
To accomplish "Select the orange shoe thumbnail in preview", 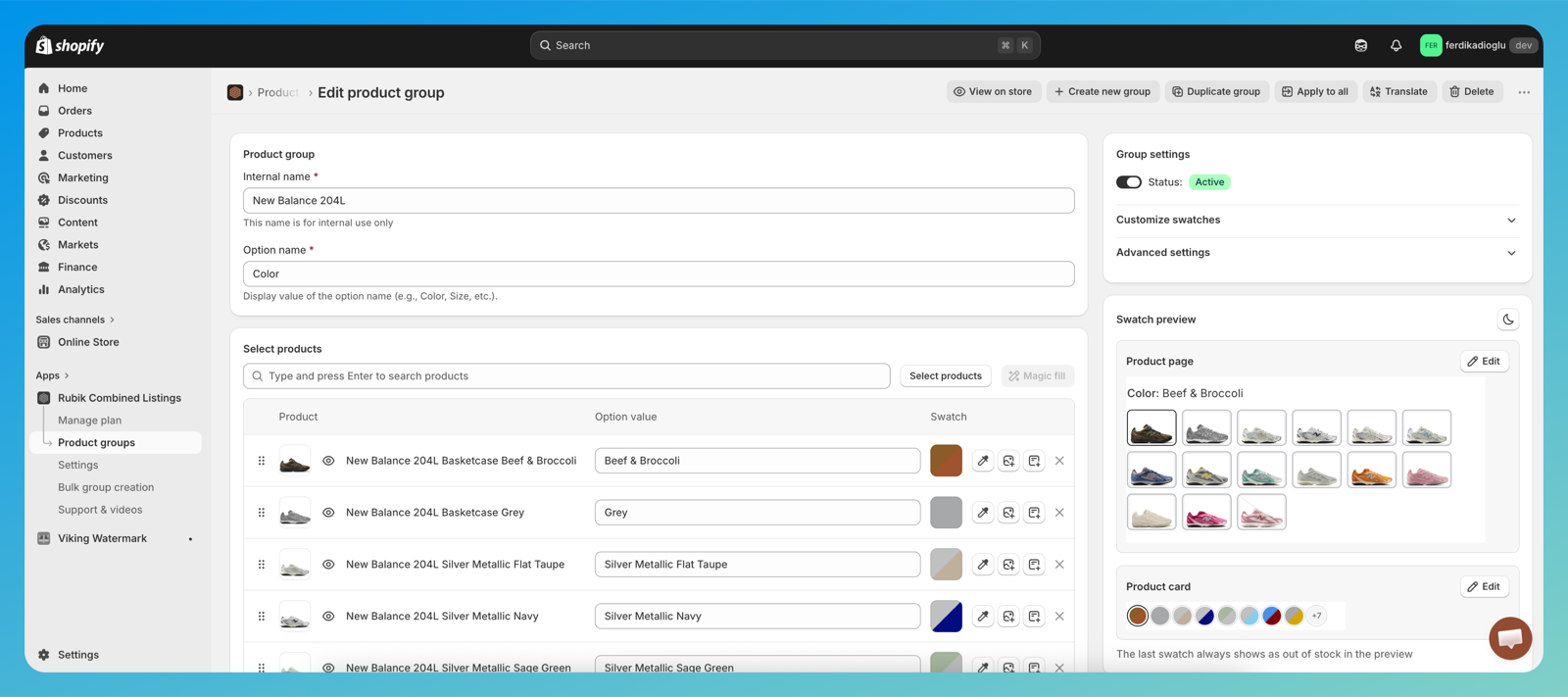I will 1371,471.
